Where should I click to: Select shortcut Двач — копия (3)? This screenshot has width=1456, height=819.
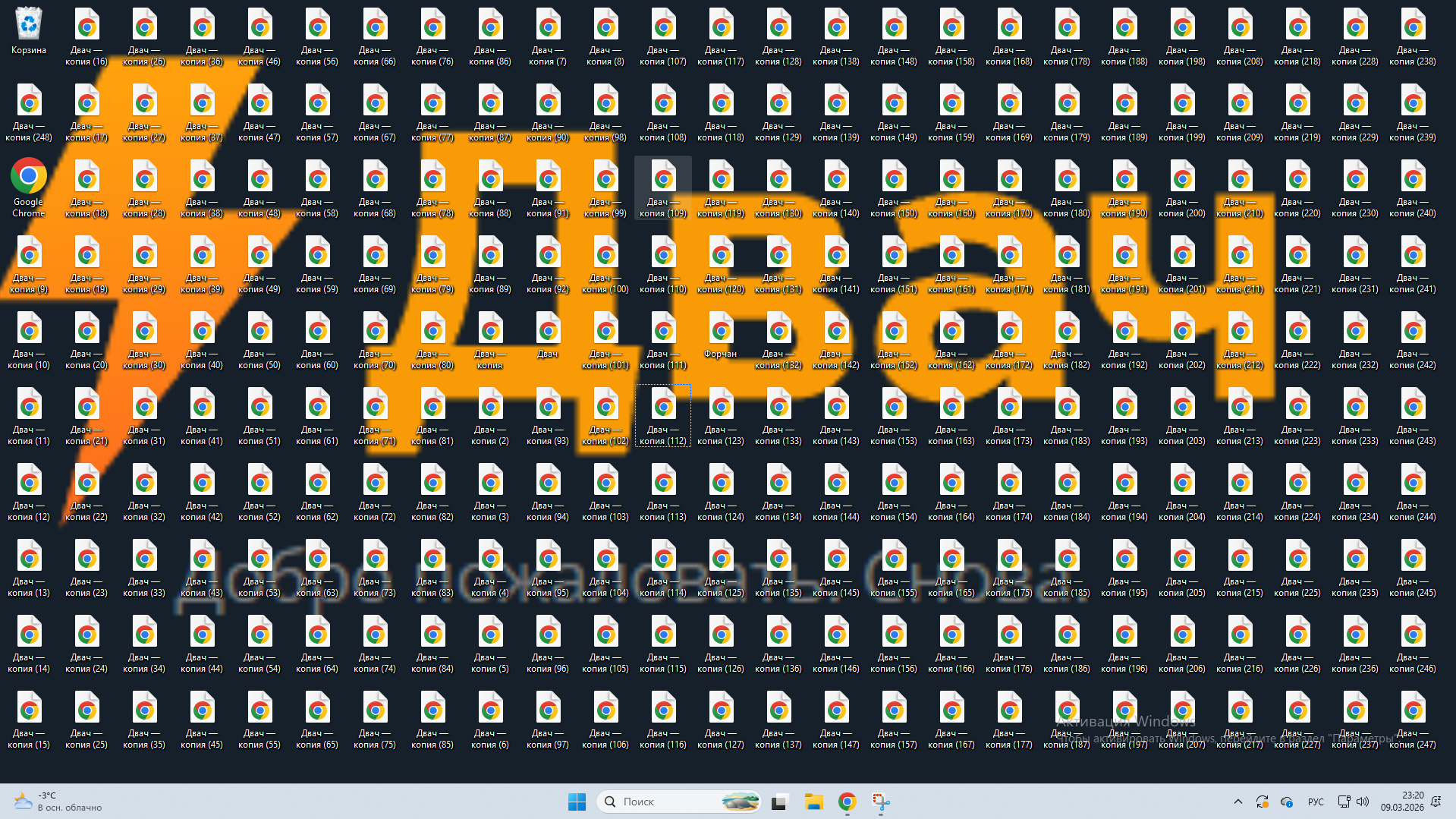coord(490,492)
